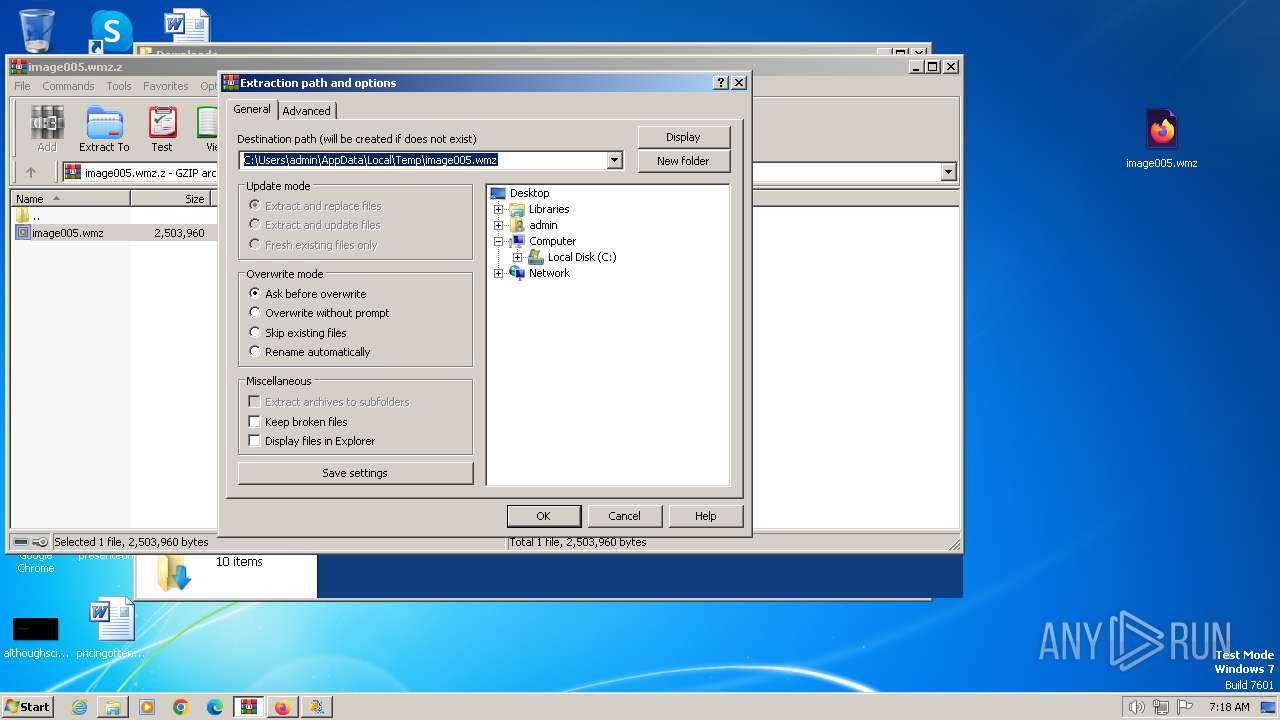Click the parent folder '..' entry
The image size is (1280, 720).
click(28, 216)
